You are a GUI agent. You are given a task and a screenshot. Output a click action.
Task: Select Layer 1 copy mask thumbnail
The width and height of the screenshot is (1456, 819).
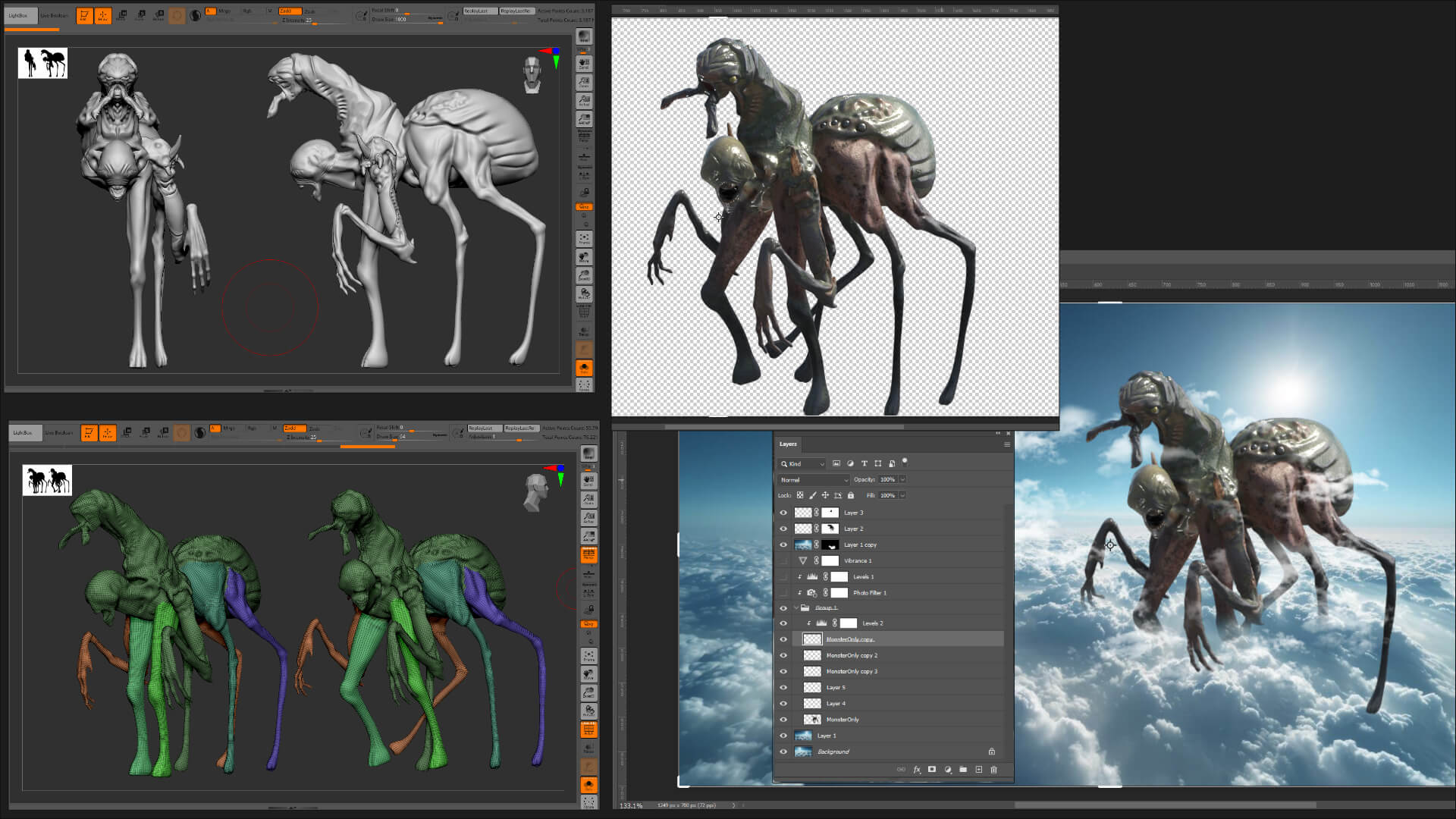pos(831,545)
